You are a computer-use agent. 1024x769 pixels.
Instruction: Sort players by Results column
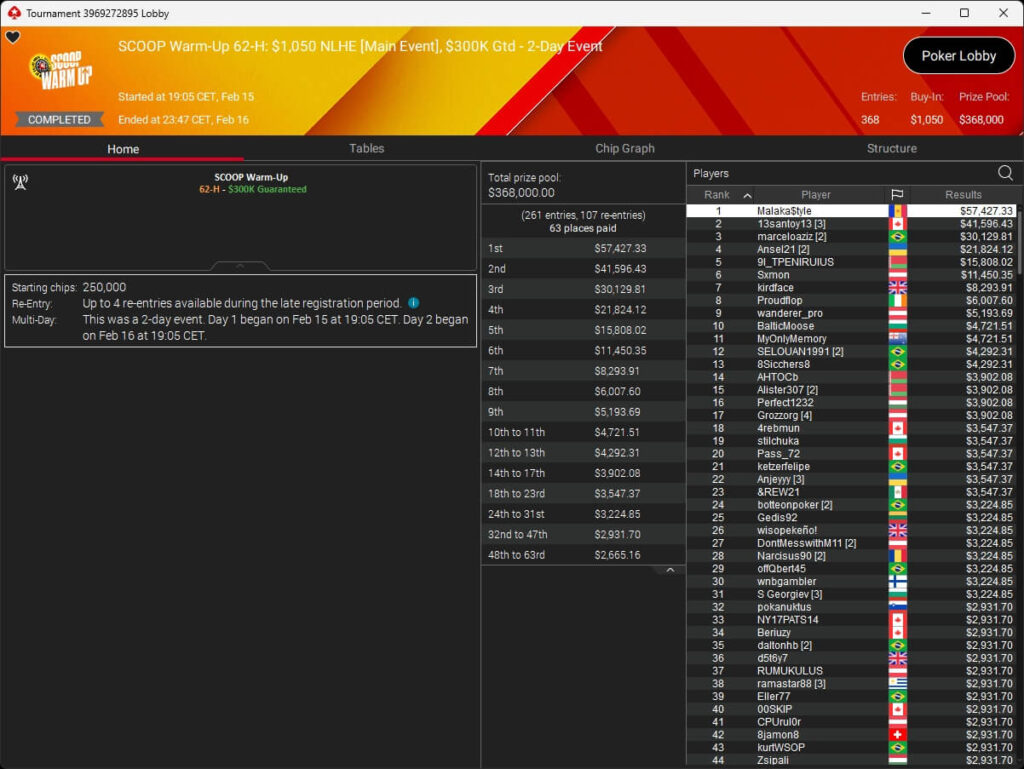click(963, 195)
